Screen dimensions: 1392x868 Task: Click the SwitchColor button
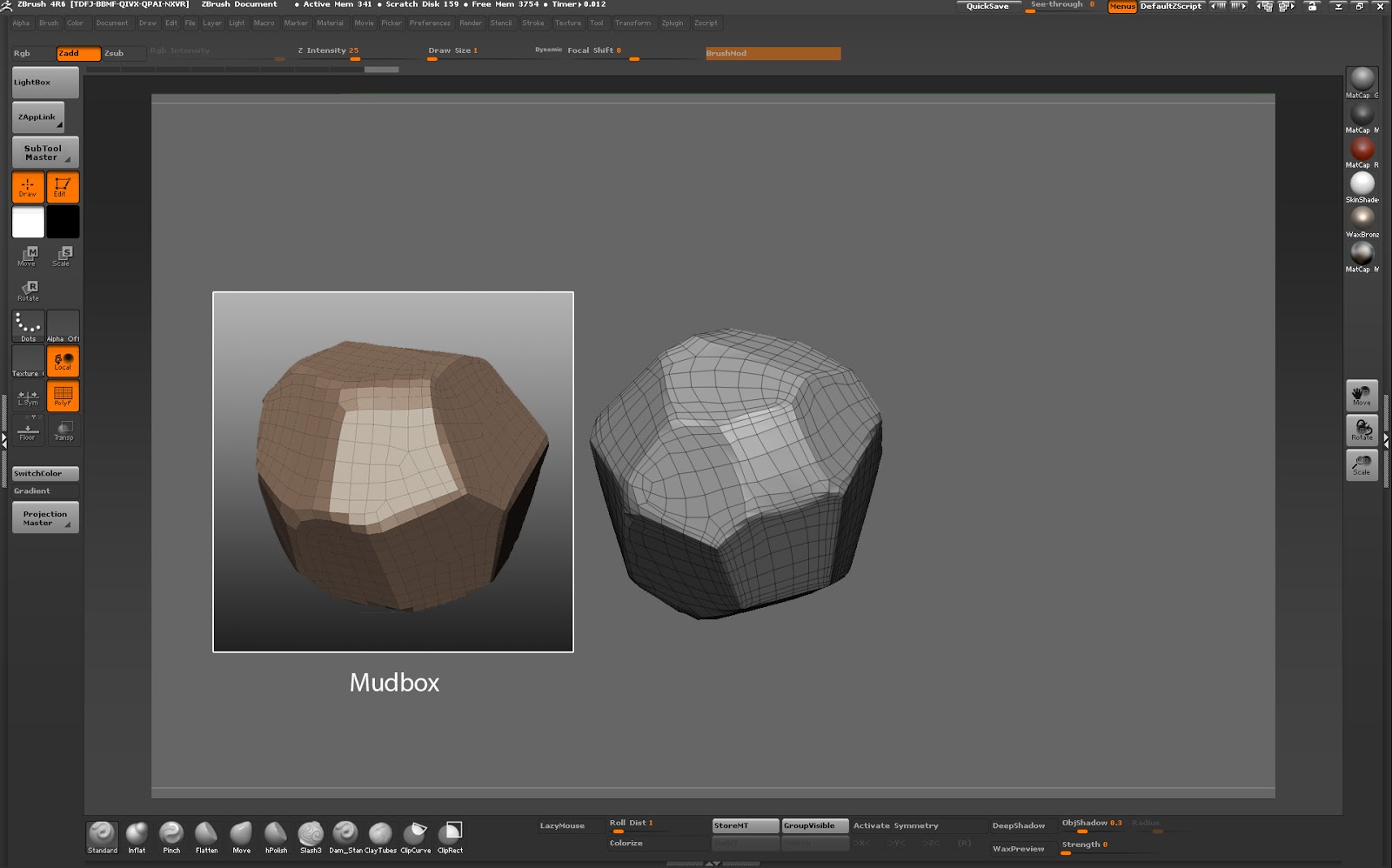tap(44, 473)
